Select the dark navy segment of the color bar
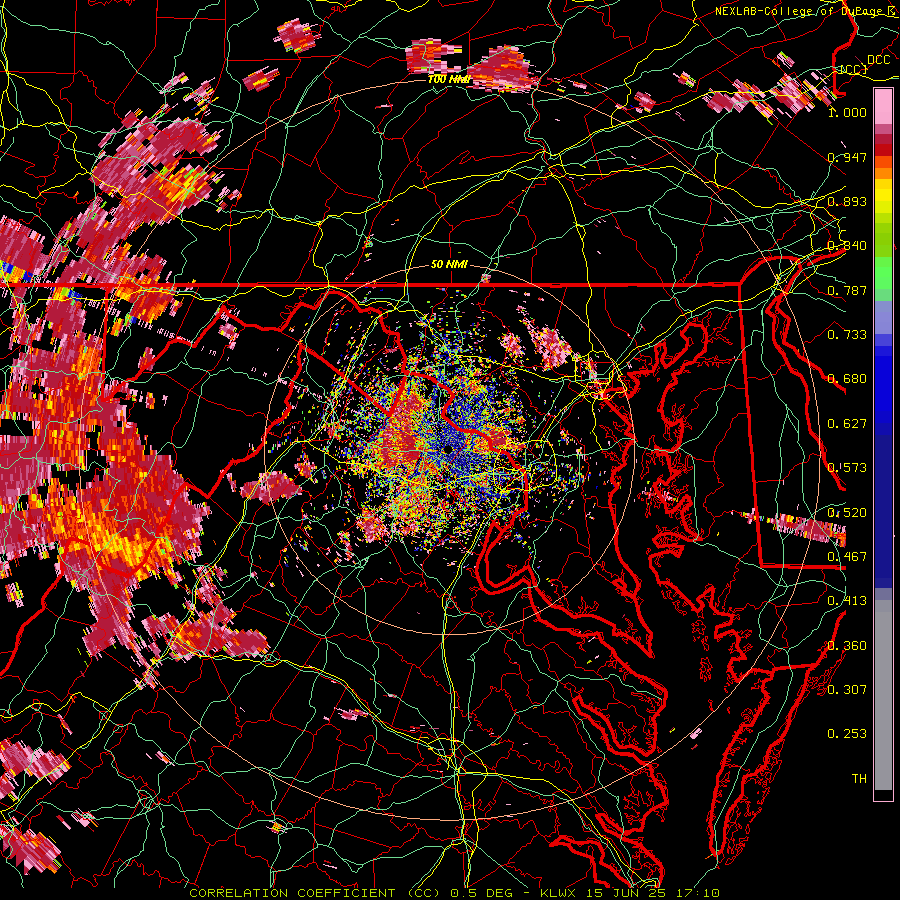Image resolution: width=900 pixels, height=900 pixels. [x=883, y=511]
